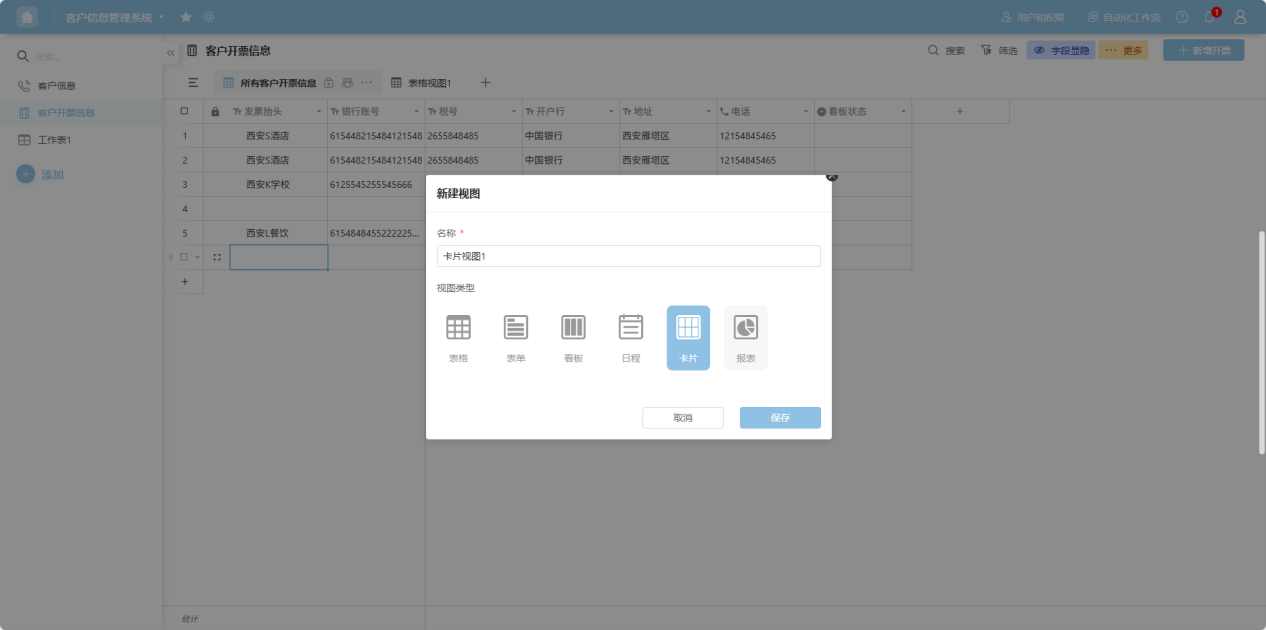
Task: Expand the 发票抬头 column dropdown arrow
Action: pyautogui.click(x=319, y=111)
